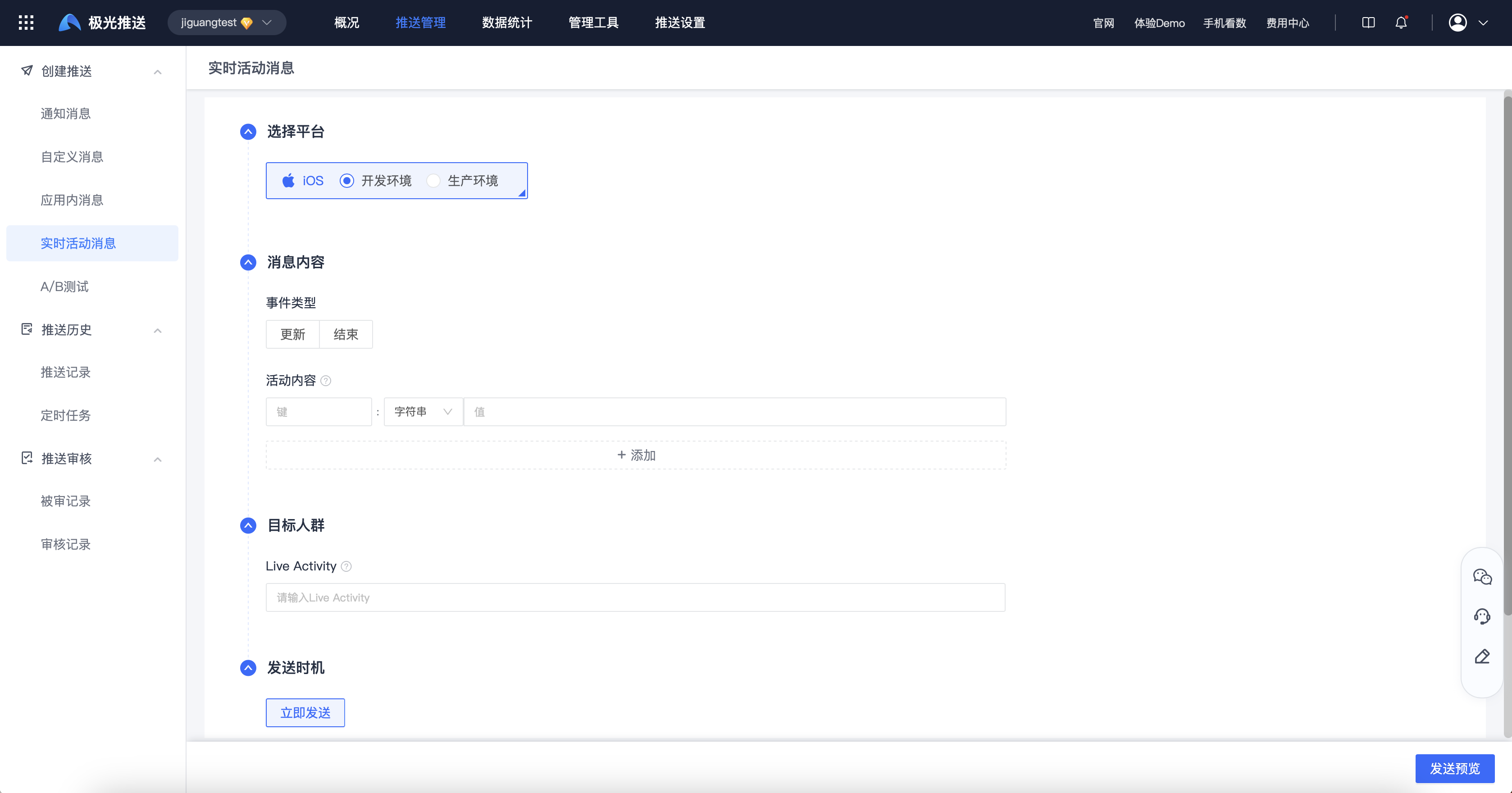This screenshot has width=1512, height=793.
Task: Open the feedback pencil icon
Action: [x=1482, y=656]
